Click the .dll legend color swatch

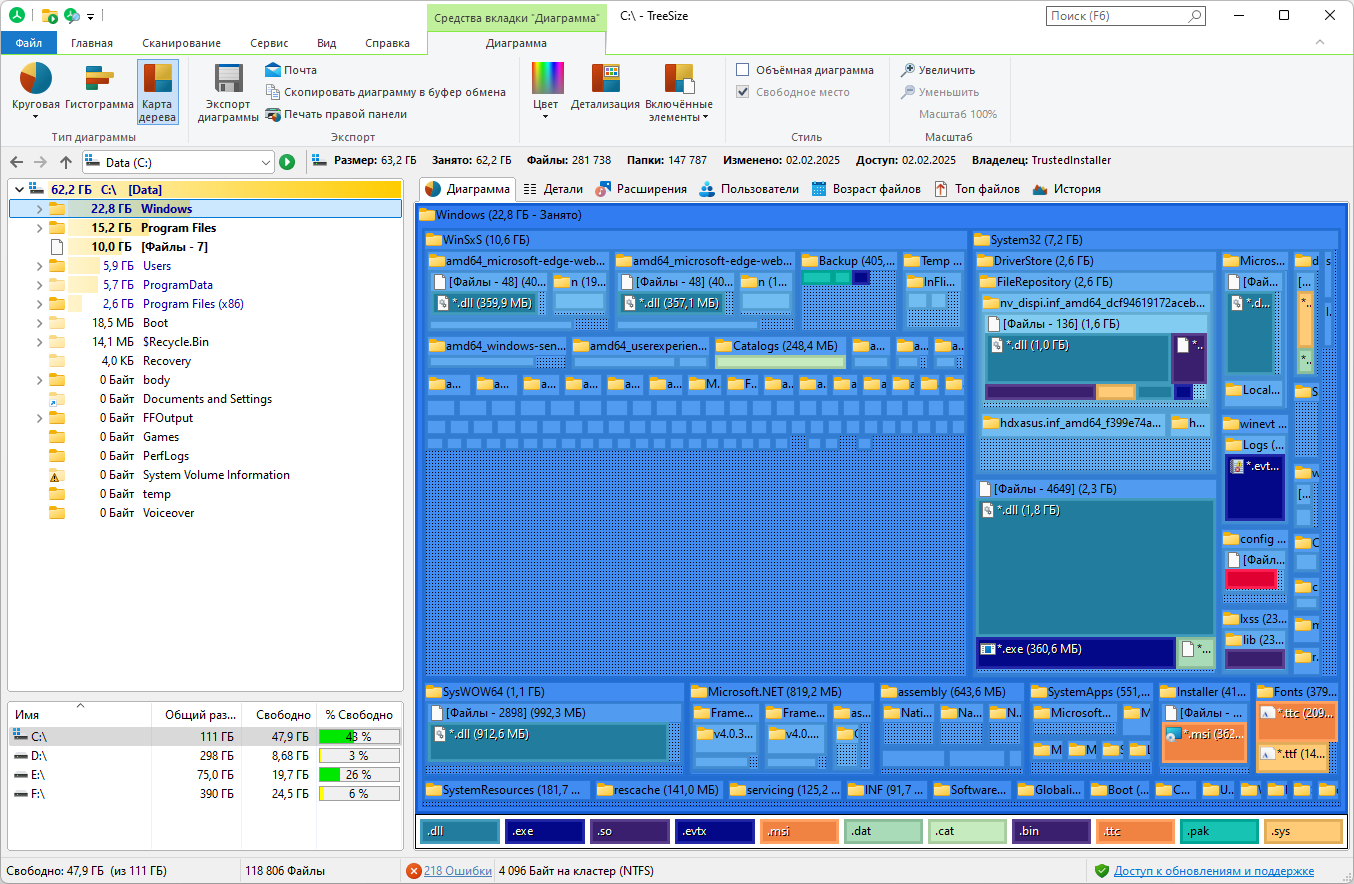pyautogui.click(x=460, y=831)
